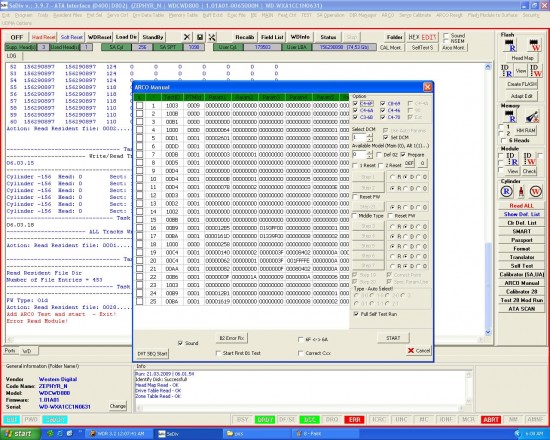Image resolution: width=550 pixels, height=440 pixels.
Task: Toggle the C4-6A option checkbox
Action: (x=355, y=110)
